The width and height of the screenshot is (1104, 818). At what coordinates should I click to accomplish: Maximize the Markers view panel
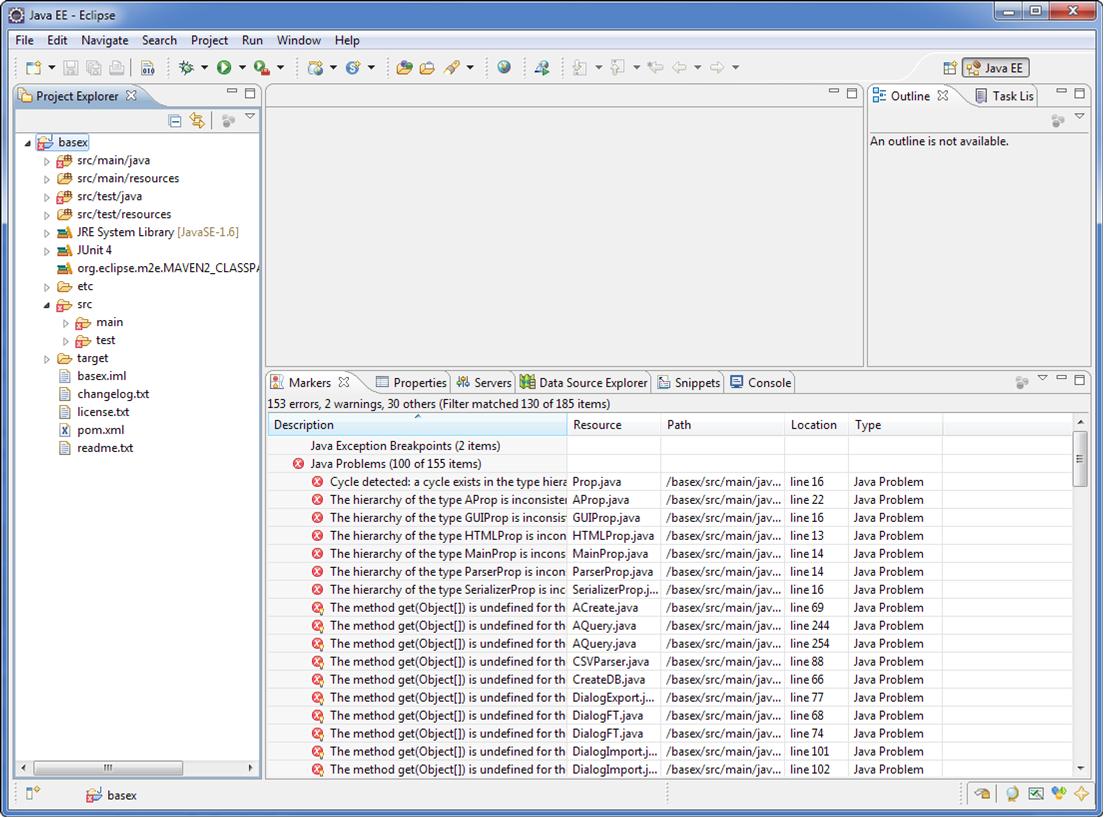(x=1079, y=380)
